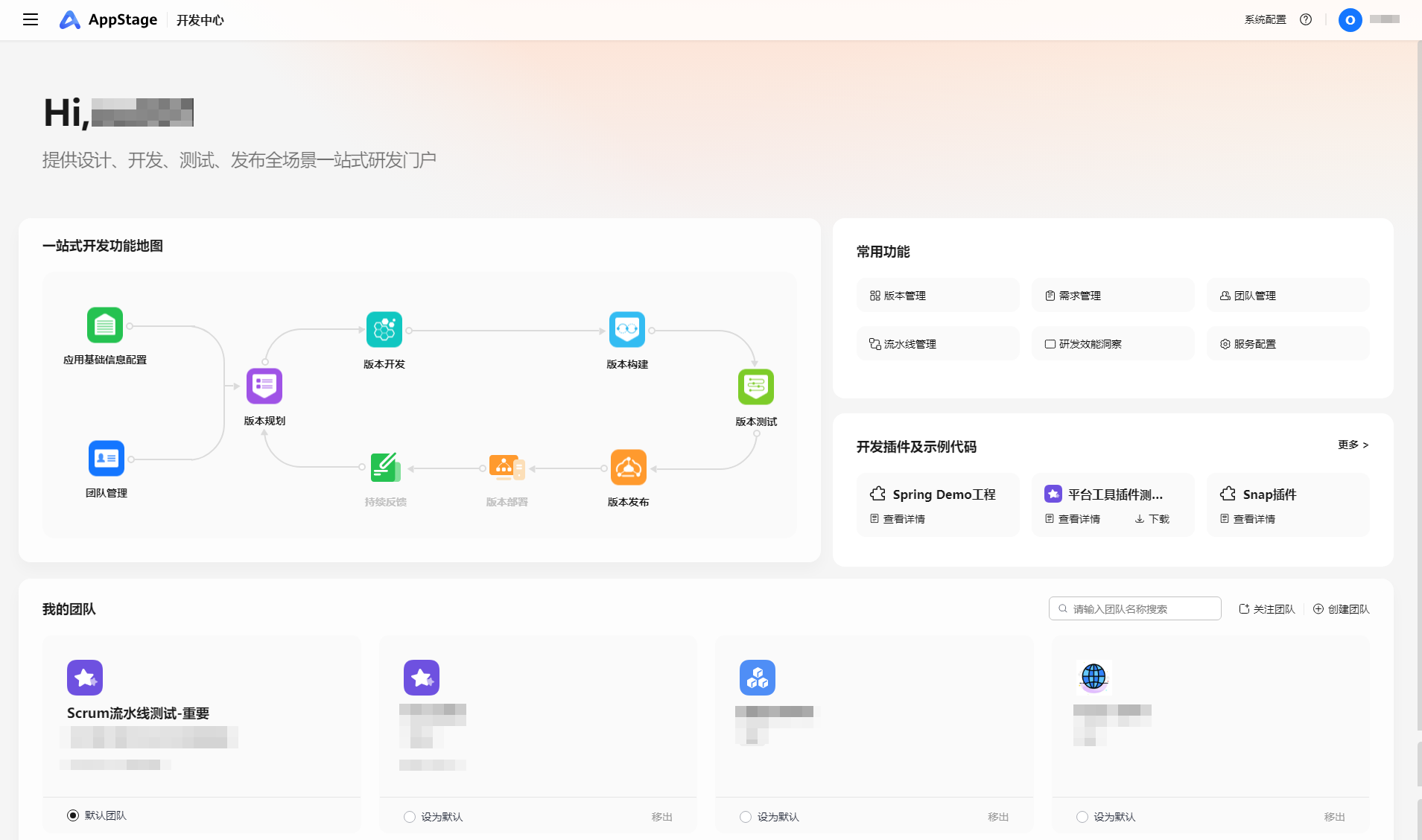Select the 默认团队 radio button
This screenshot has height=840, width=1422.
coord(73,815)
